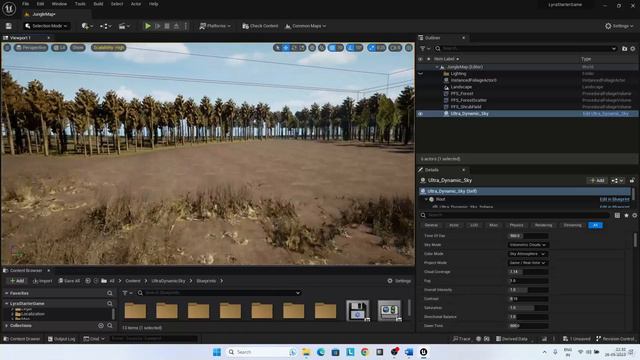Open the quick Add content toolbar icon
Image resolution: width=640 pixels, height=360 pixels.
click(87, 26)
